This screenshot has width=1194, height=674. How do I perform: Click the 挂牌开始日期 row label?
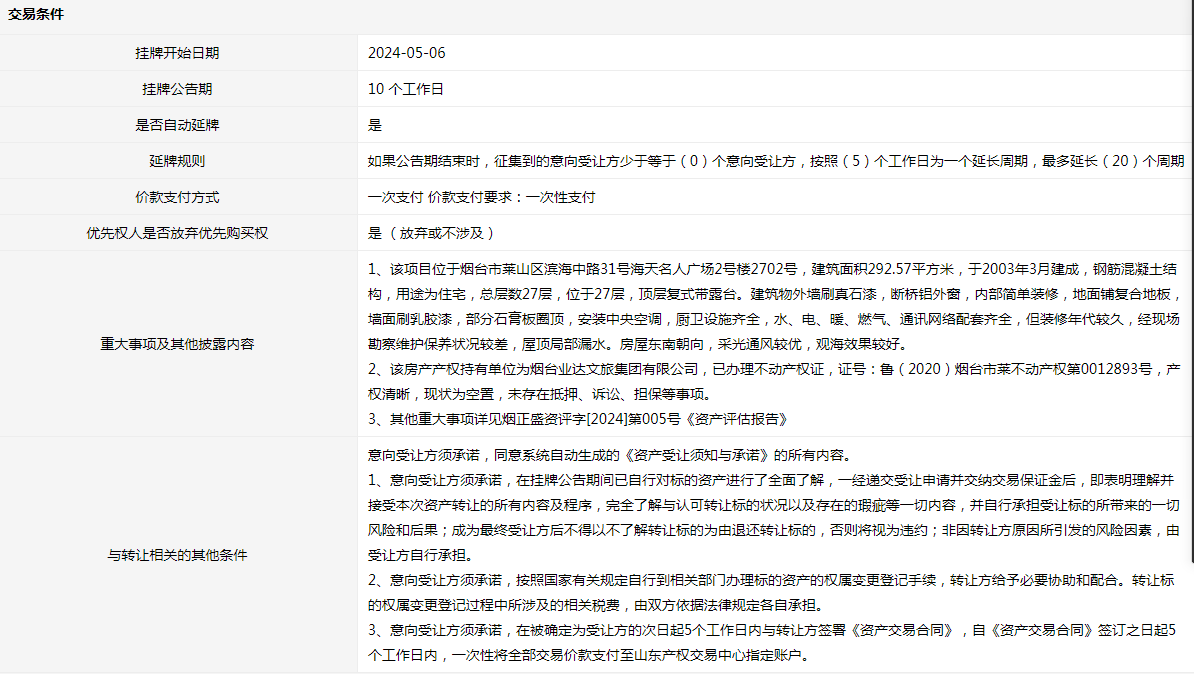coord(177,53)
